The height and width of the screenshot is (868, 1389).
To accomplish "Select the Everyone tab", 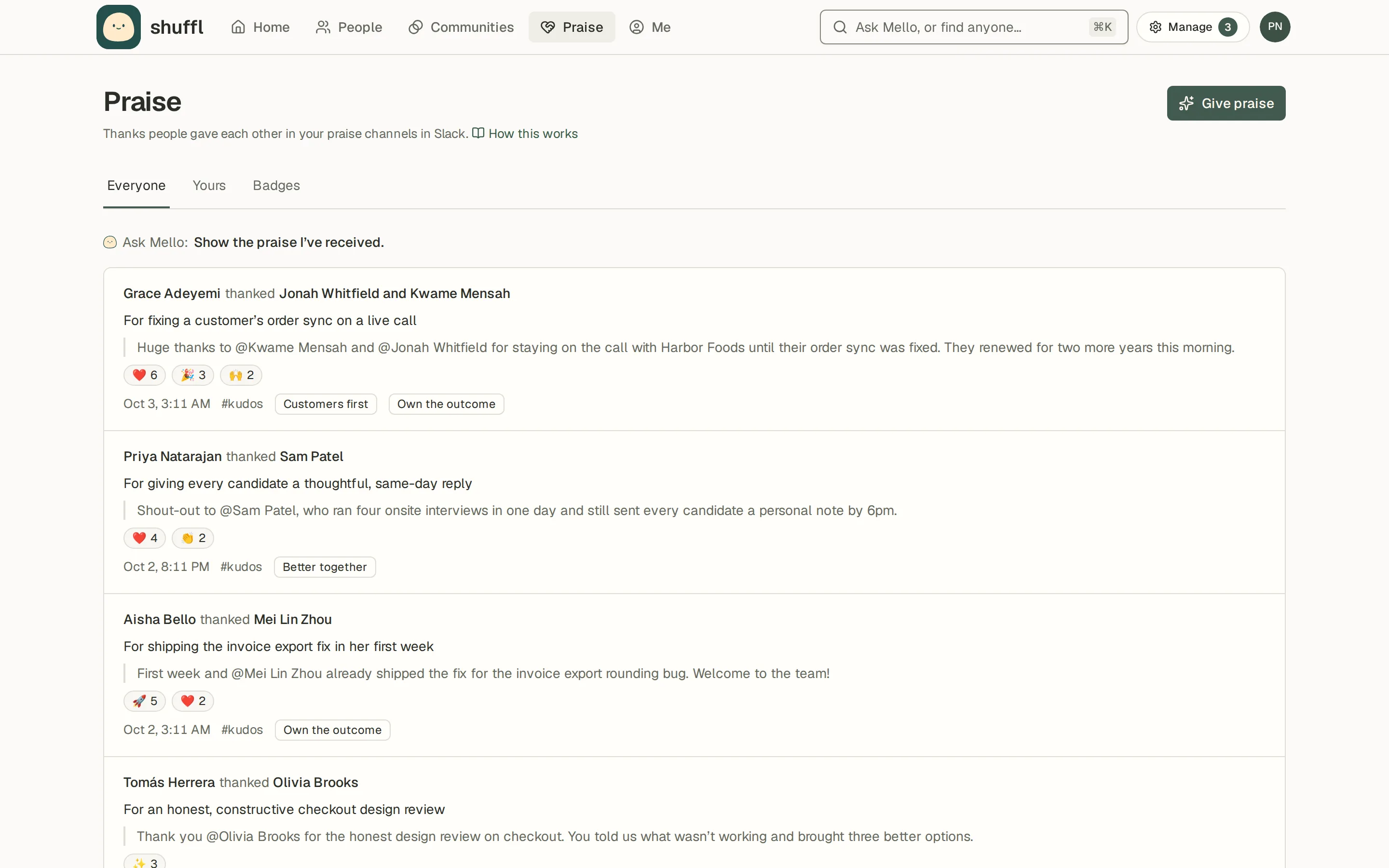I will click(x=136, y=186).
